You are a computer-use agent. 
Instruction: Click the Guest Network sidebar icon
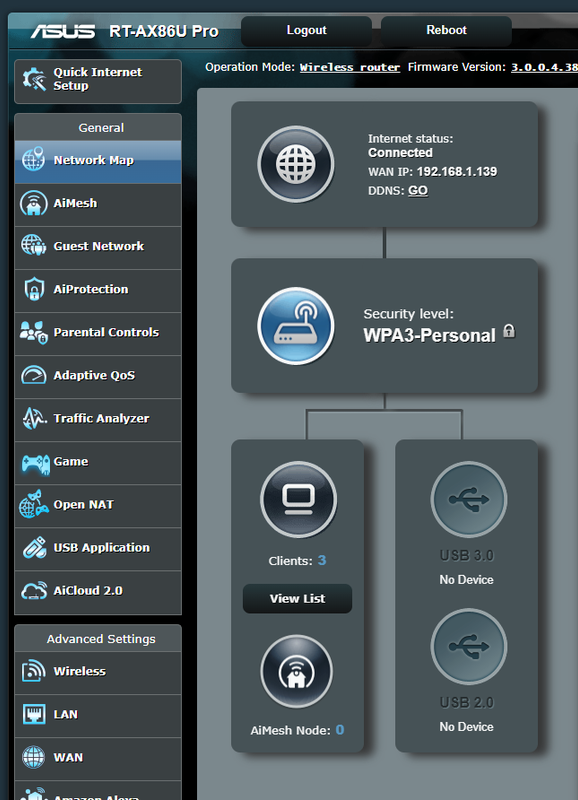34,245
